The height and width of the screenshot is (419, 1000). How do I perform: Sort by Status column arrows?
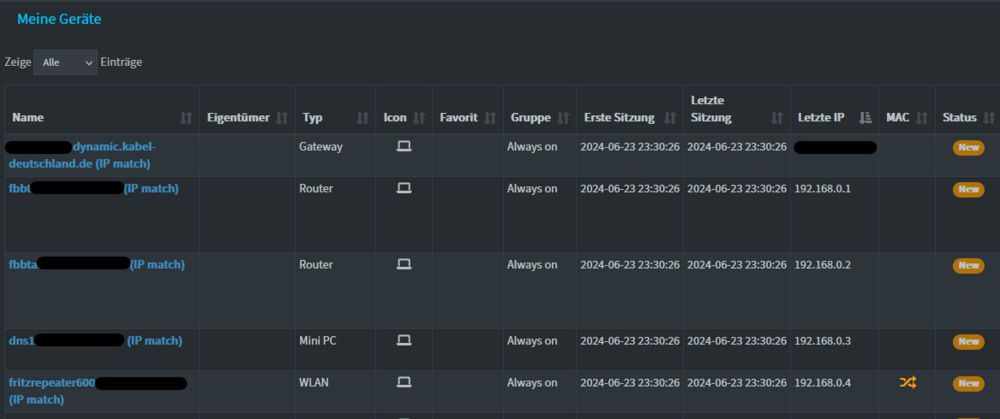989,118
